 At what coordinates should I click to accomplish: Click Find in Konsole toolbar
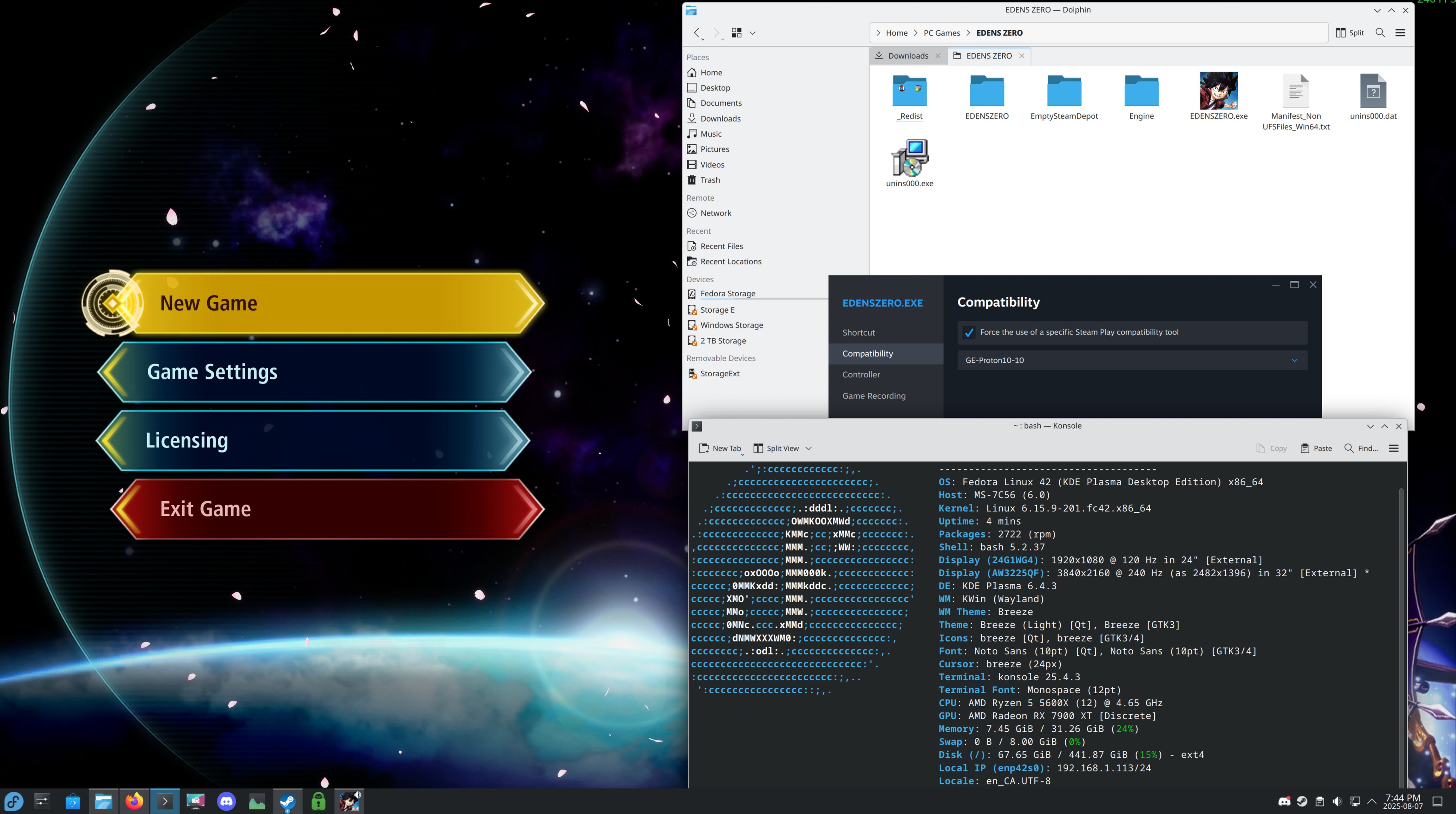tap(1361, 448)
